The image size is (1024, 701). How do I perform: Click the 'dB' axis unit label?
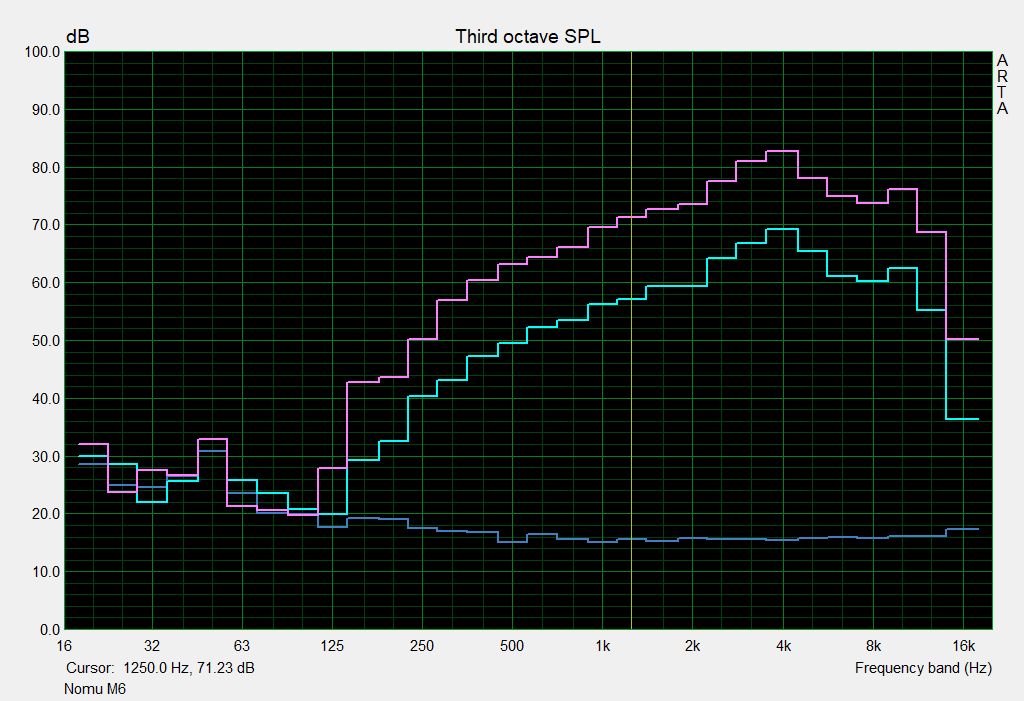pos(78,37)
